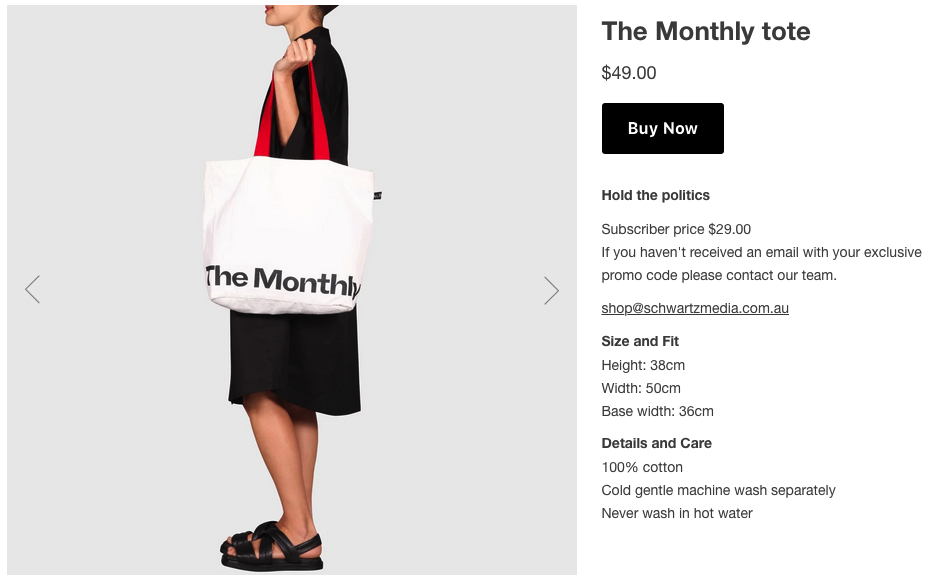Click the "Size and Fit" heading
The image size is (935, 581).
click(x=640, y=341)
